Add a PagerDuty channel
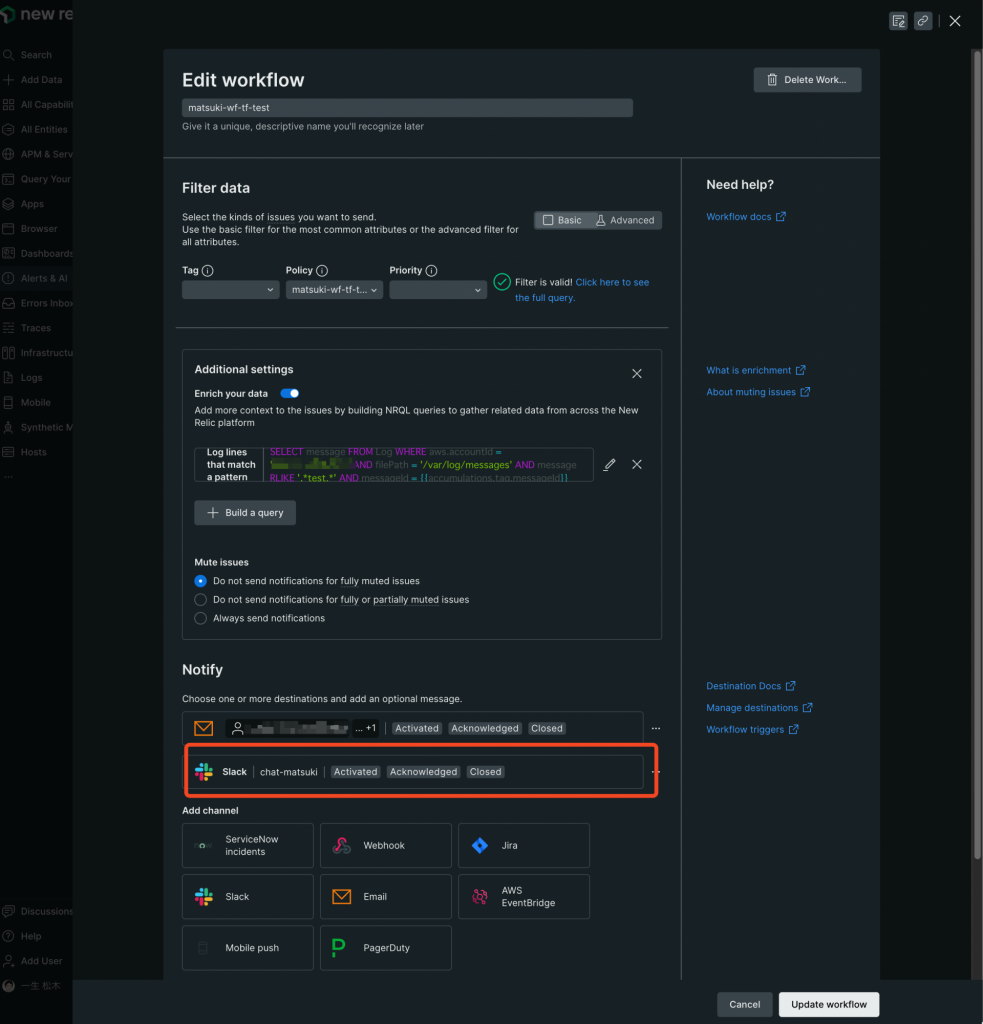The width and height of the screenshot is (983, 1024). click(x=385, y=947)
